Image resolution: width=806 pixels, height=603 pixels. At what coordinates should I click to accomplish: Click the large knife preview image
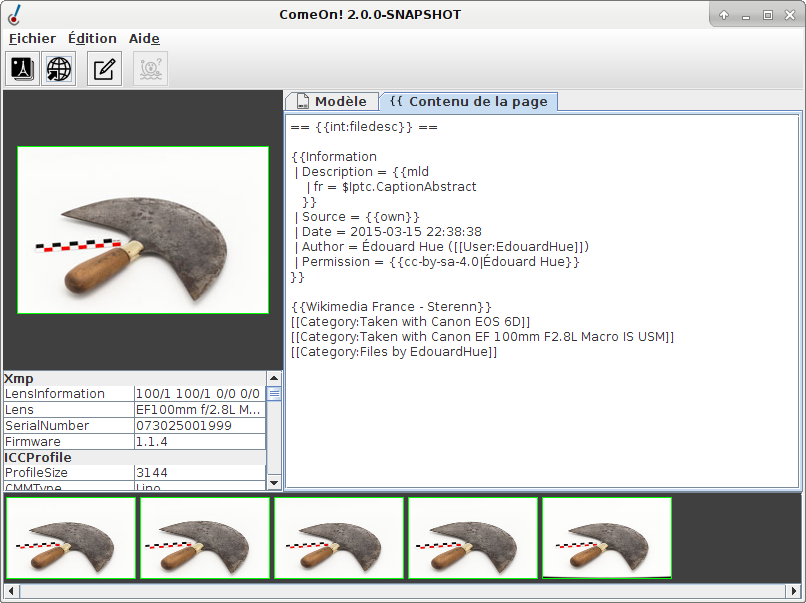pos(143,230)
